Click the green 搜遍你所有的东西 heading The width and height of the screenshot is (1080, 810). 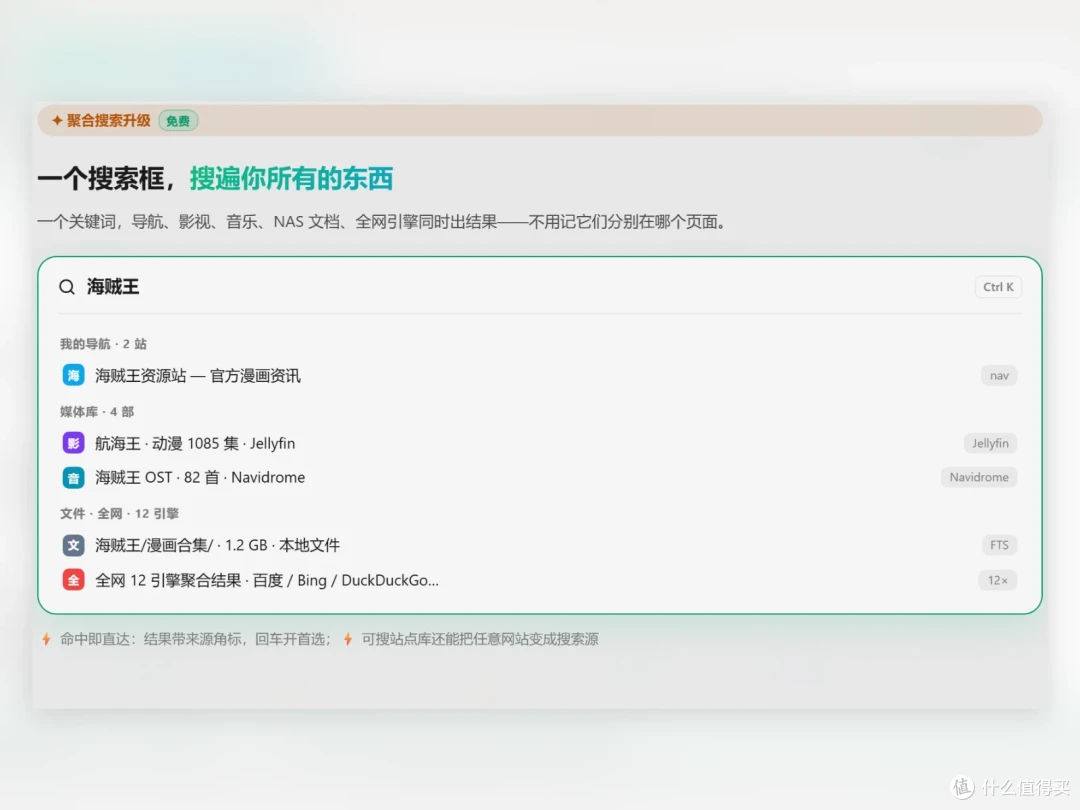pyautogui.click(x=291, y=178)
